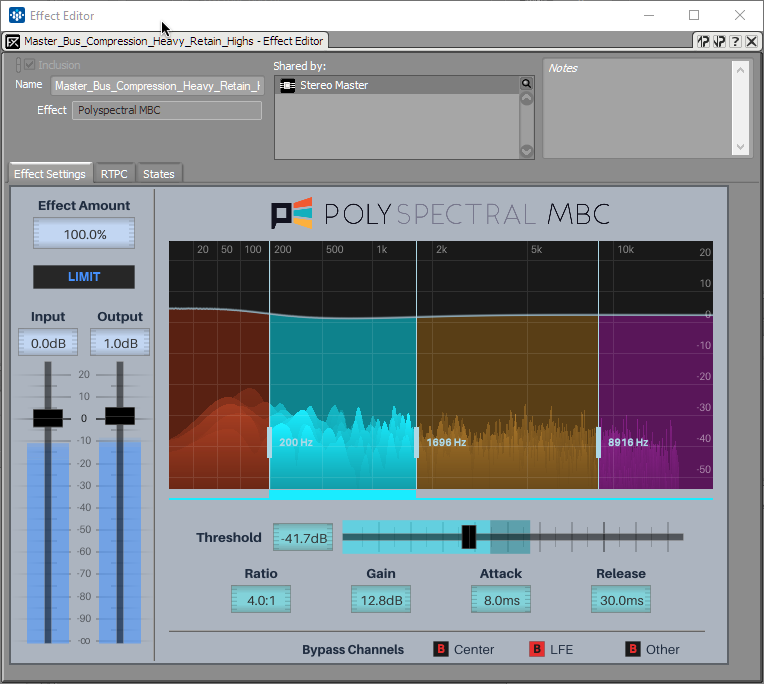764x684 pixels.
Task: Click the Attack 8.0ms value box
Action: click(501, 600)
